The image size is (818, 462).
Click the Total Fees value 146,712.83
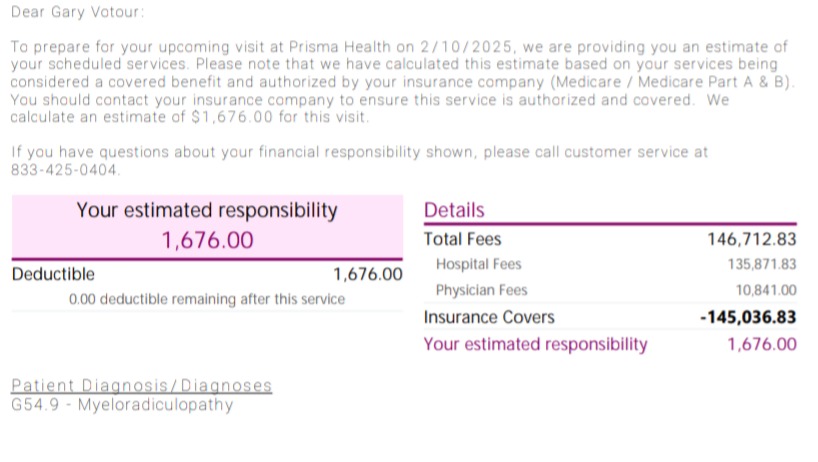pos(752,239)
